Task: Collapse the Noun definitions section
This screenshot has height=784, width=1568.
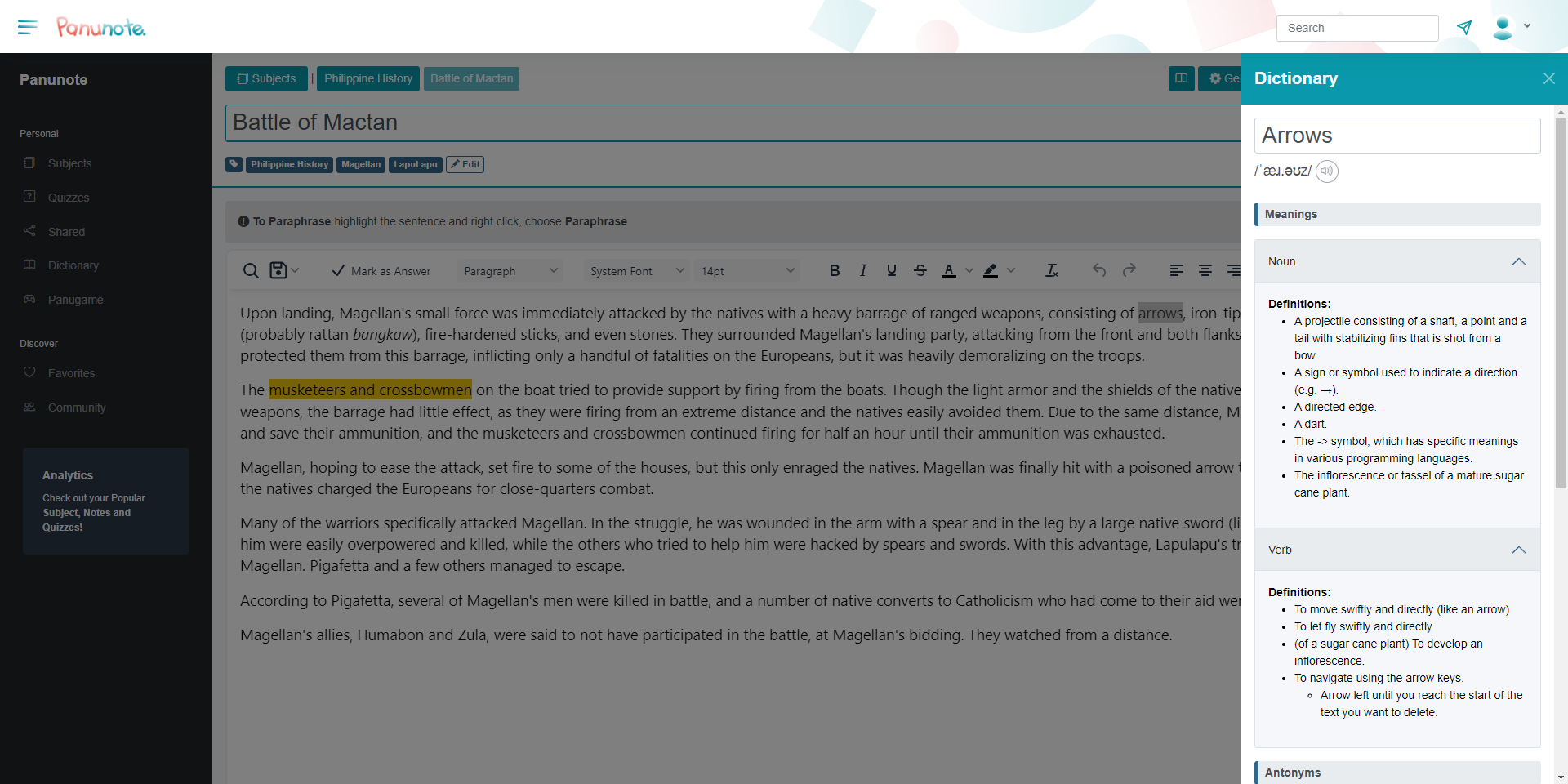Action: point(1397,261)
